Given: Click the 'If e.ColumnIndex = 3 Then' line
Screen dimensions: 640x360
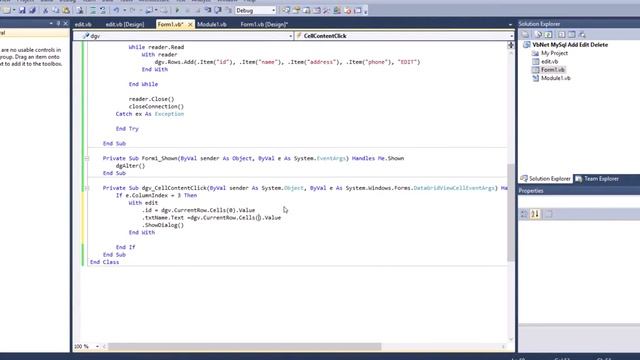Looking at the screenshot, I should coord(156,196).
